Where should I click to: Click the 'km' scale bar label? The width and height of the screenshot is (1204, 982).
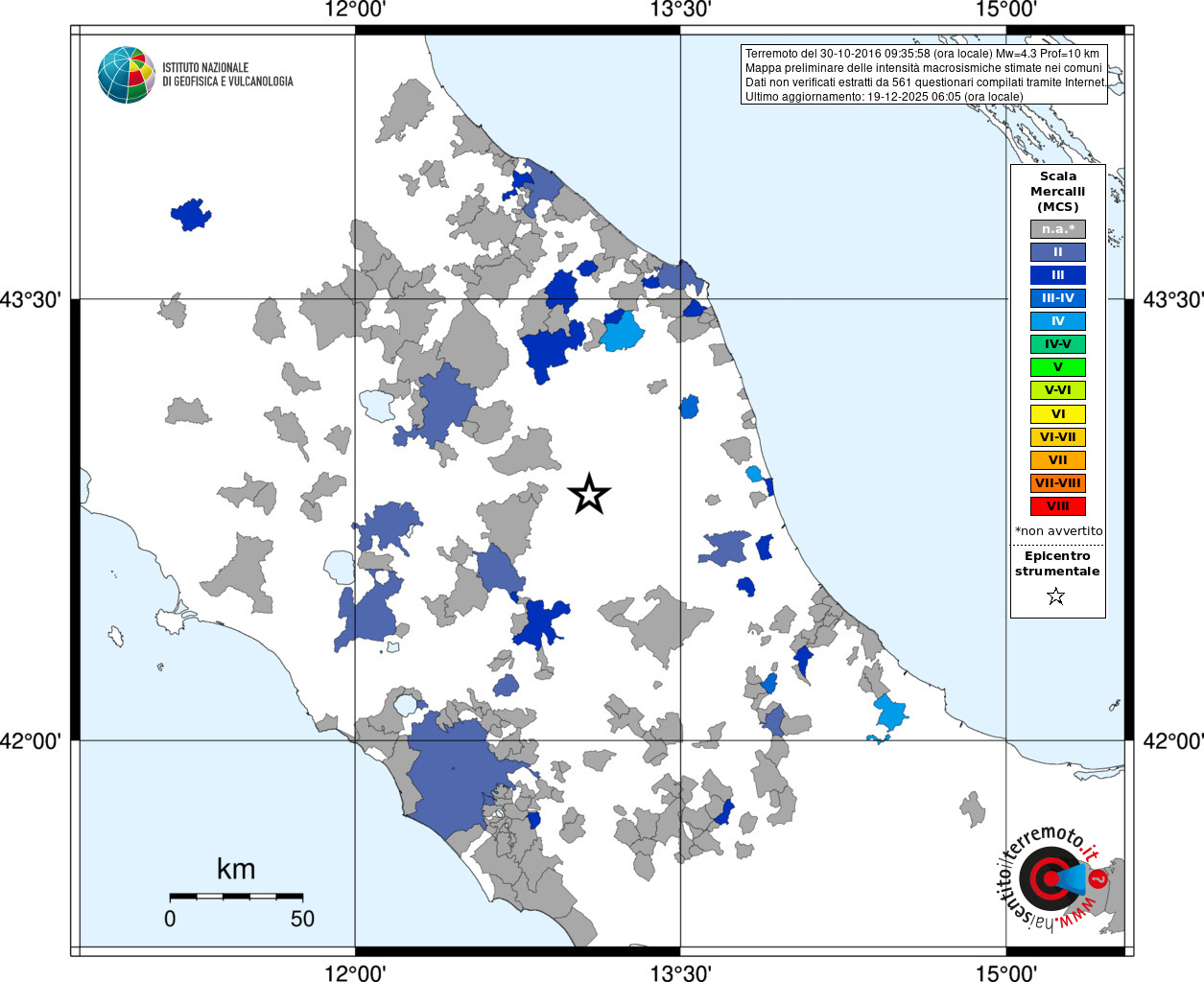236,869
